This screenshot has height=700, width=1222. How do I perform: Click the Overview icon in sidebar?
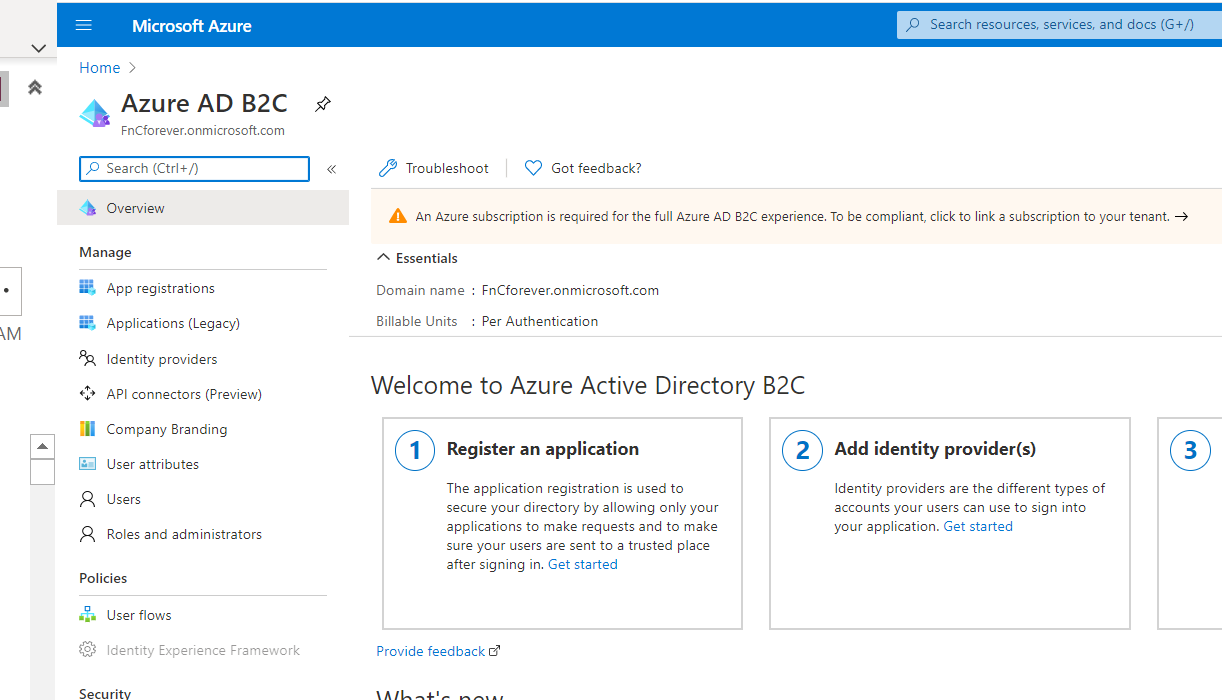pos(88,208)
